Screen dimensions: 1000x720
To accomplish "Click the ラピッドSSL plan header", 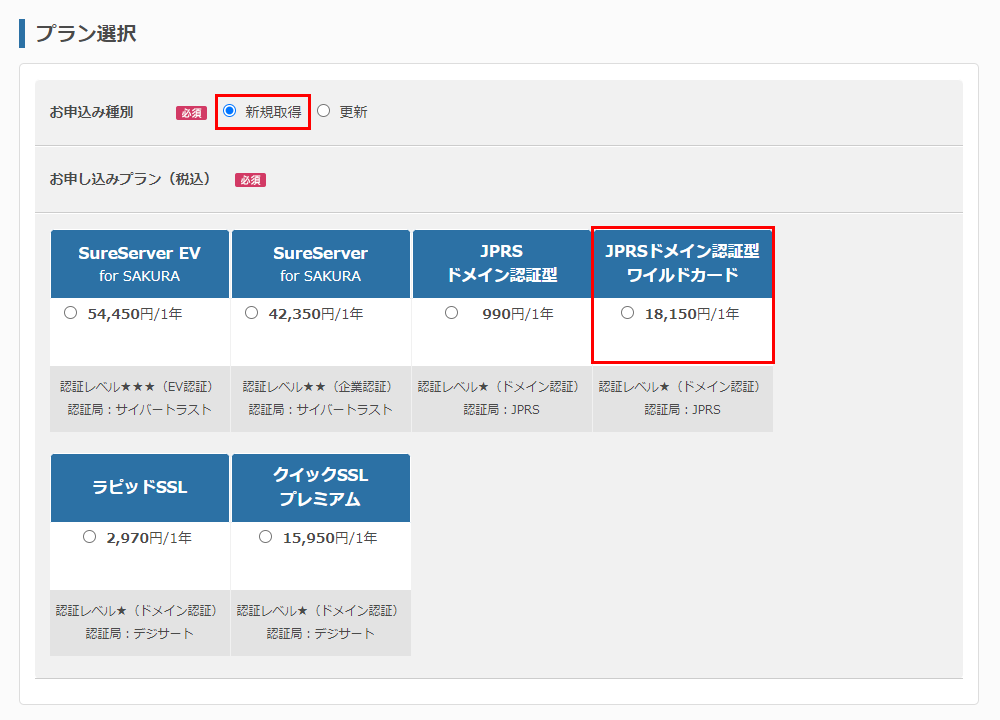I will pos(139,487).
